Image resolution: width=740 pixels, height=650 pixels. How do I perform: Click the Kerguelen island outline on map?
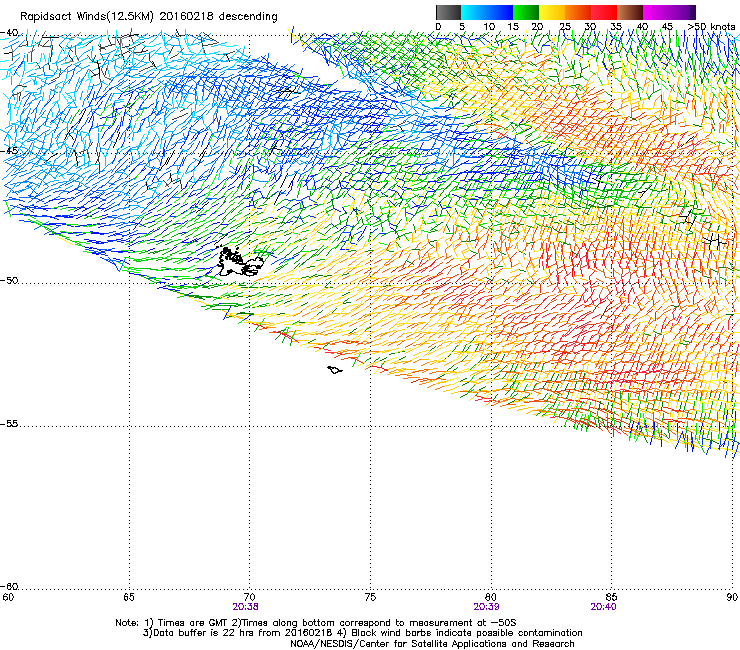pyautogui.click(x=239, y=262)
